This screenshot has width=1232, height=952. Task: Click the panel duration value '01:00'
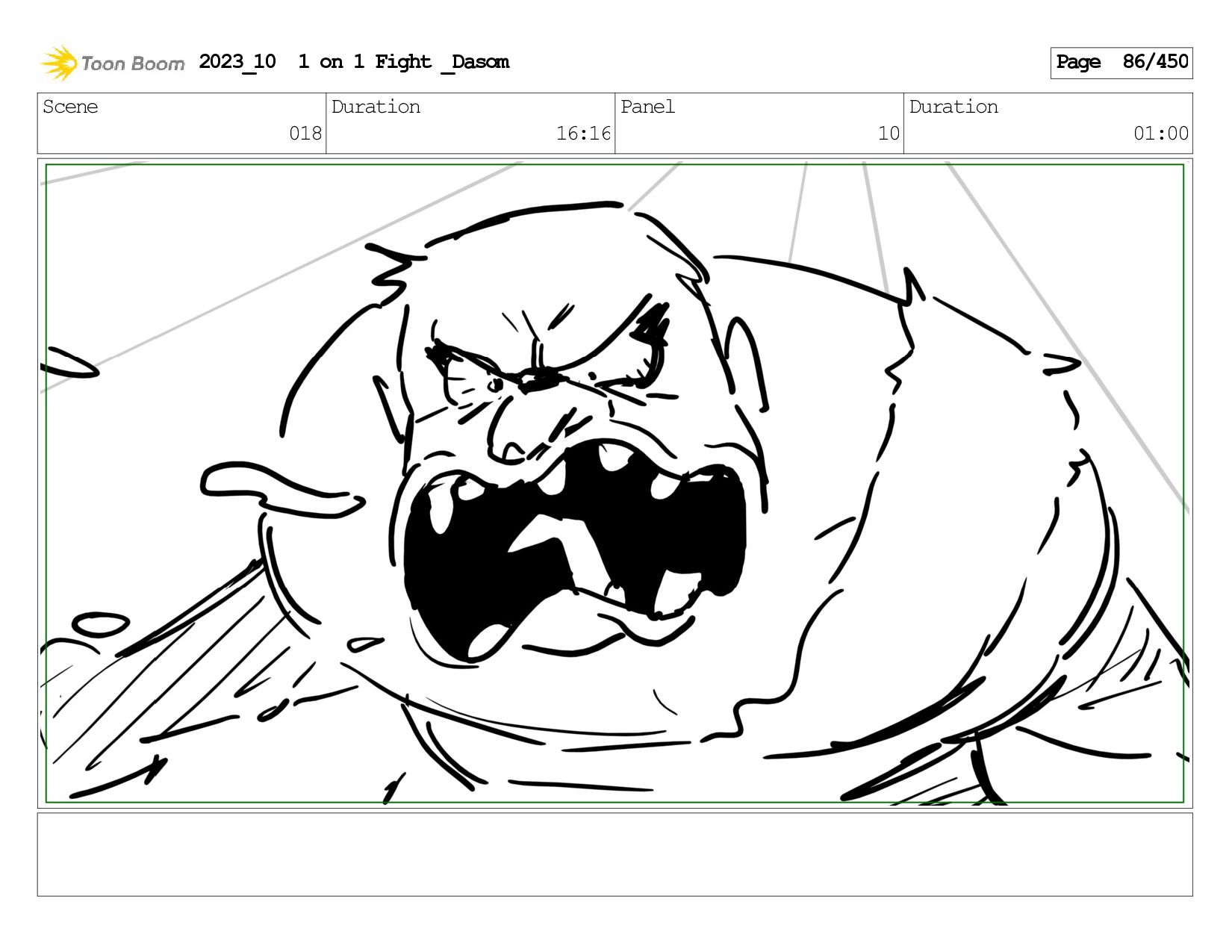1161,134
